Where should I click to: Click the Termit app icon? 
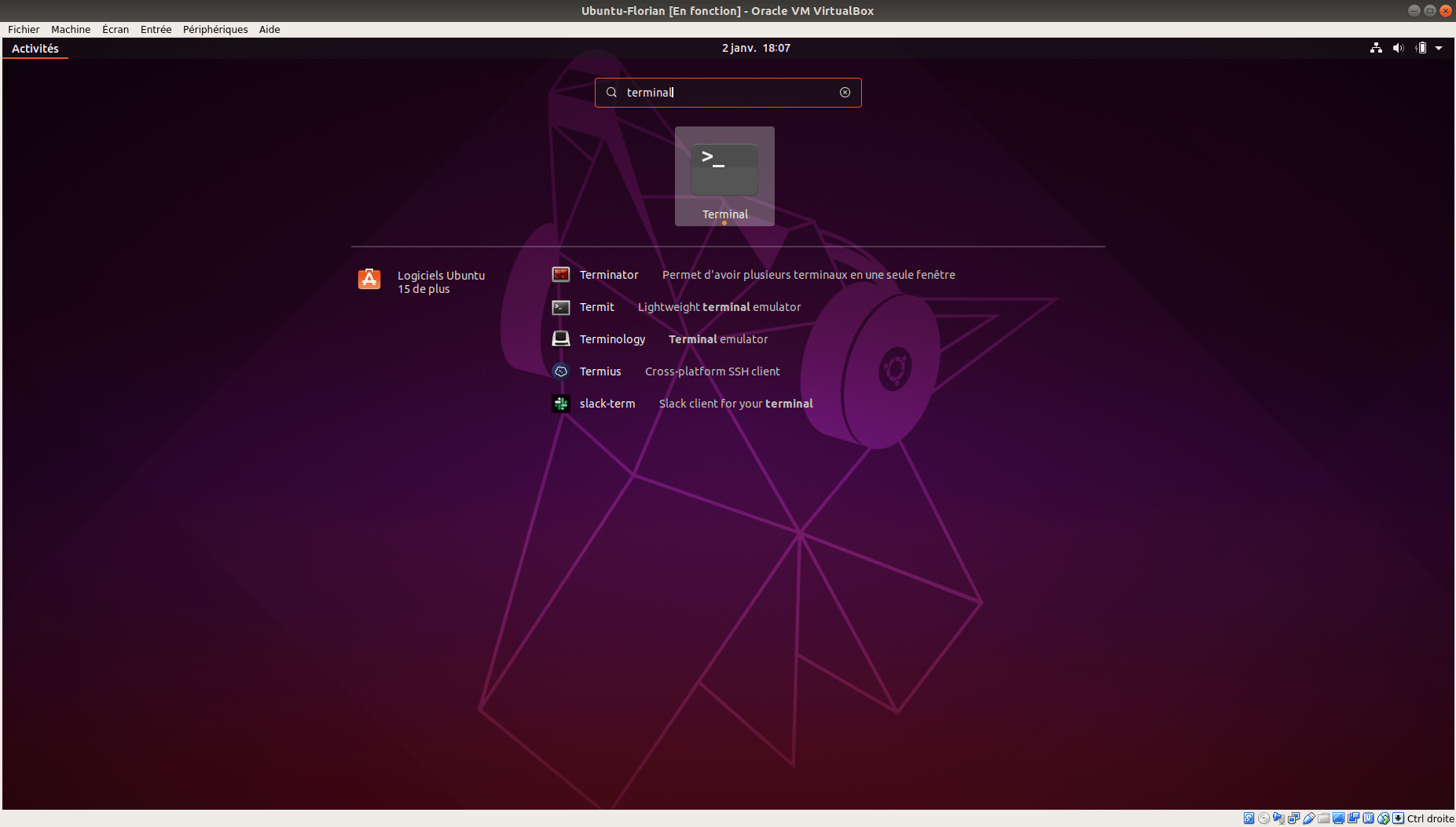click(561, 307)
